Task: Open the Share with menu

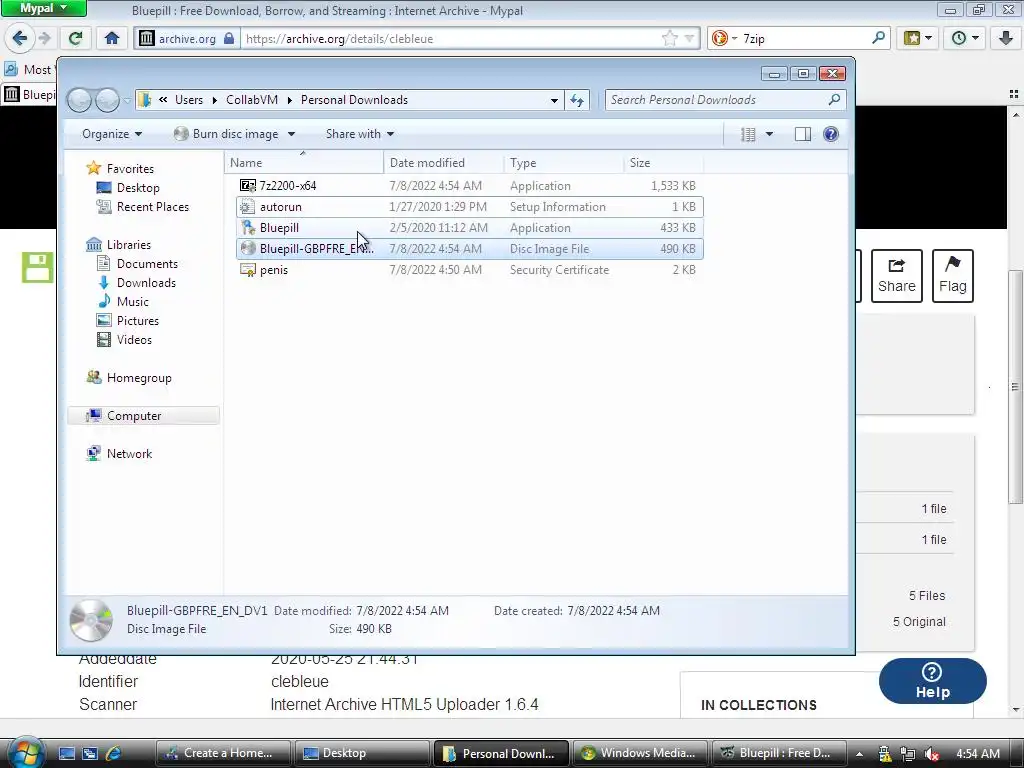Action: pyautogui.click(x=360, y=134)
